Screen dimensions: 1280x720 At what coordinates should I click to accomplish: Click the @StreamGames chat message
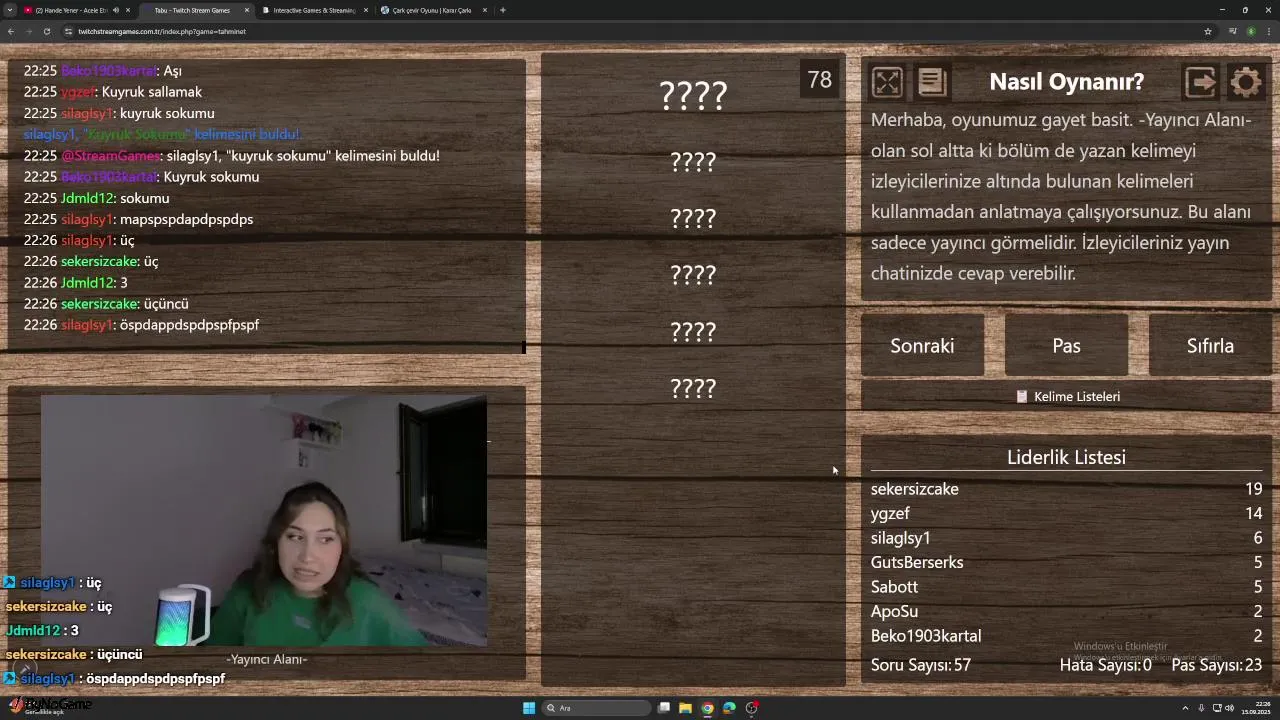pos(232,156)
